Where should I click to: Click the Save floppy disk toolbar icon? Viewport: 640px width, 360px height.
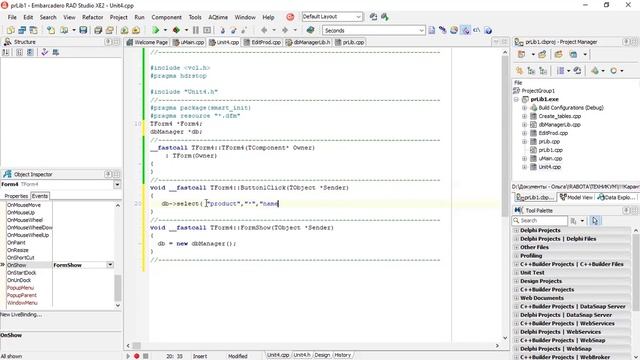pyautogui.click(x=83, y=30)
